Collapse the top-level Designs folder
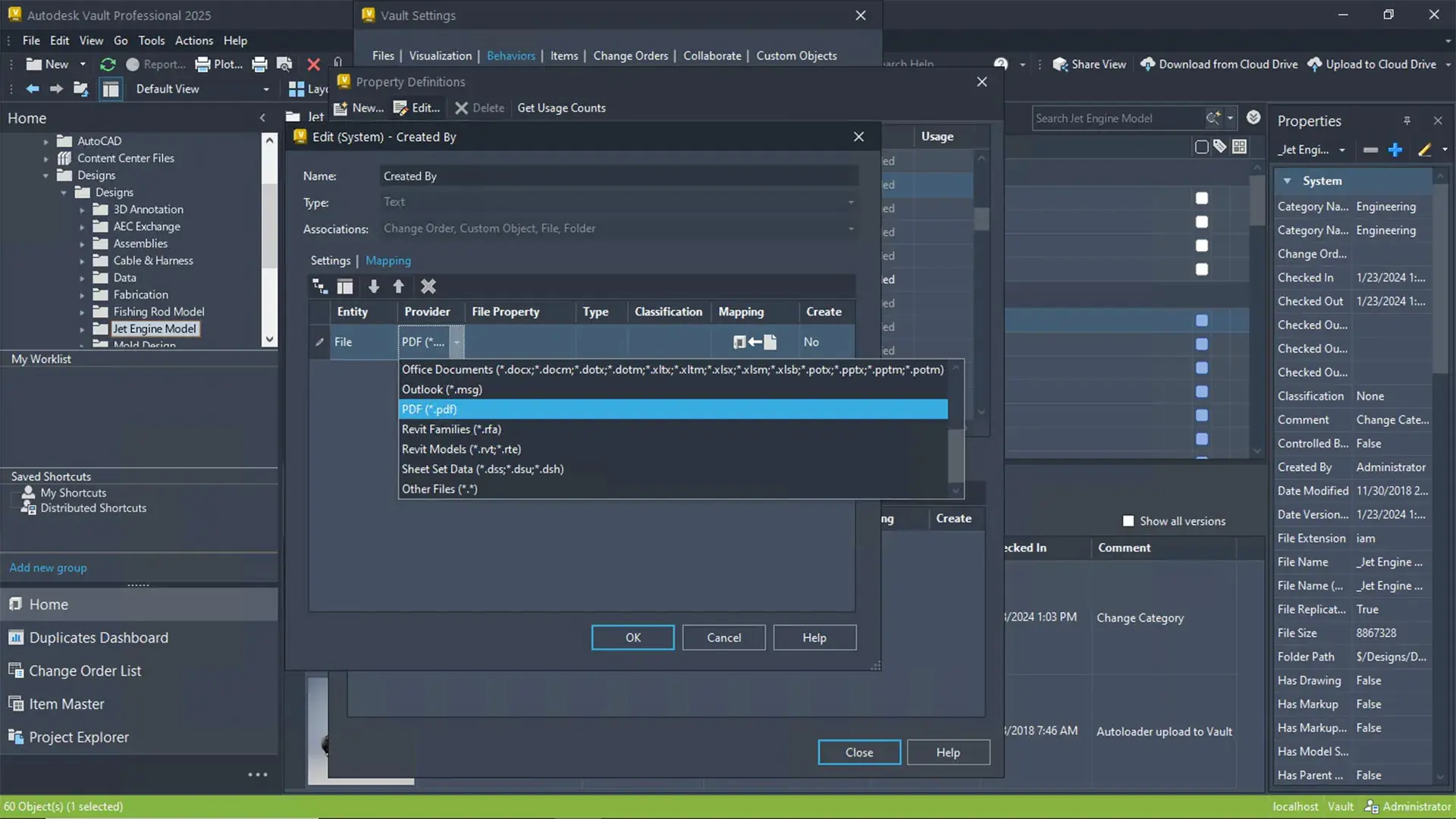The width and height of the screenshot is (1456, 819). (x=45, y=175)
